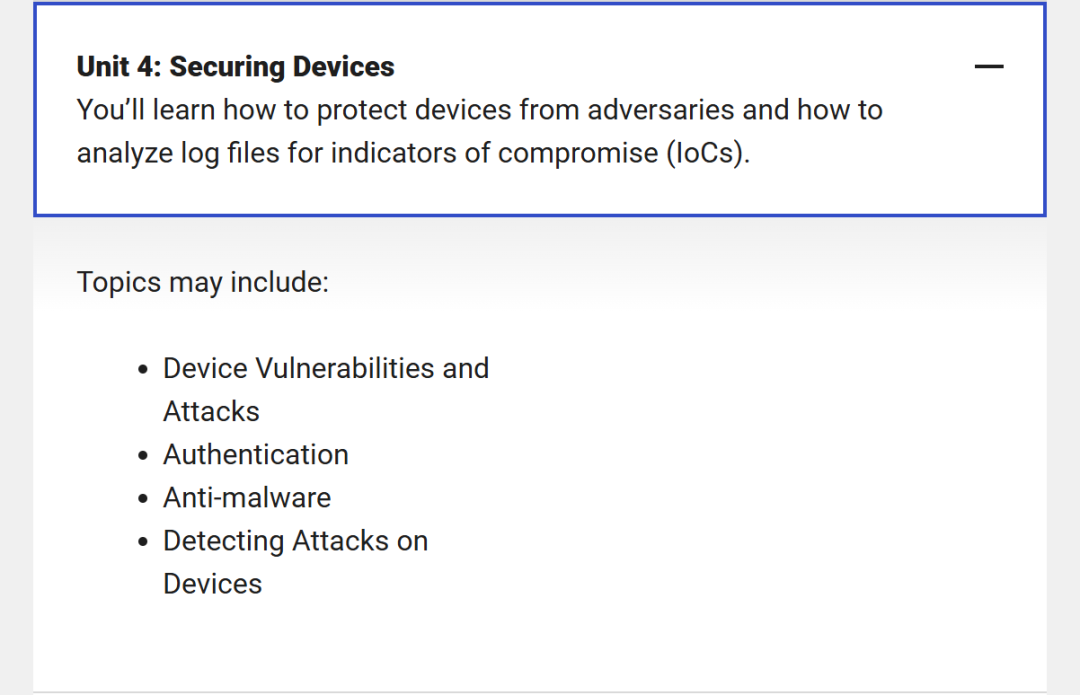Select the "Authentication" topic
Screen dimensions: 1080x695
pos(256,455)
